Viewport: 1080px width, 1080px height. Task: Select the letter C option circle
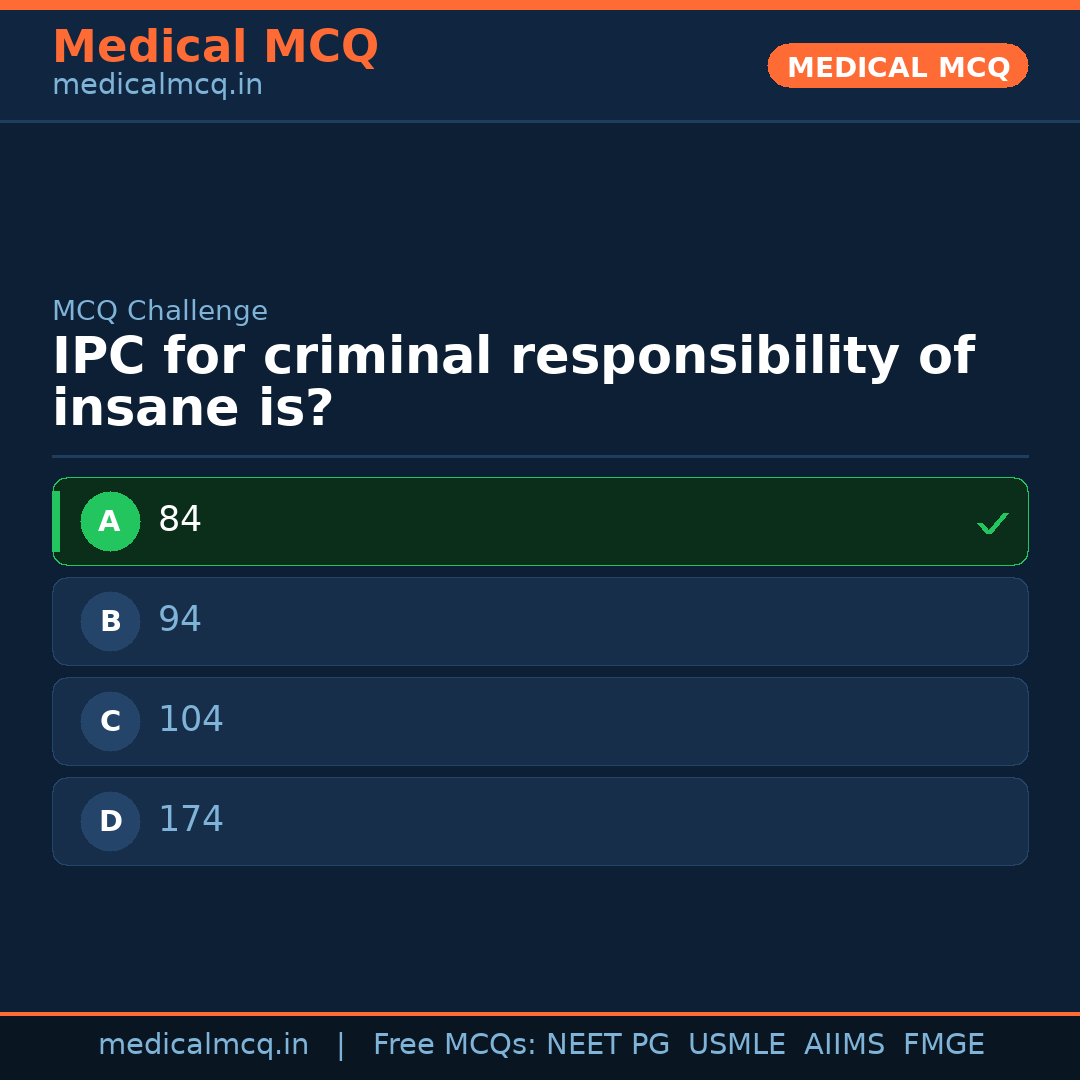pos(110,721)
